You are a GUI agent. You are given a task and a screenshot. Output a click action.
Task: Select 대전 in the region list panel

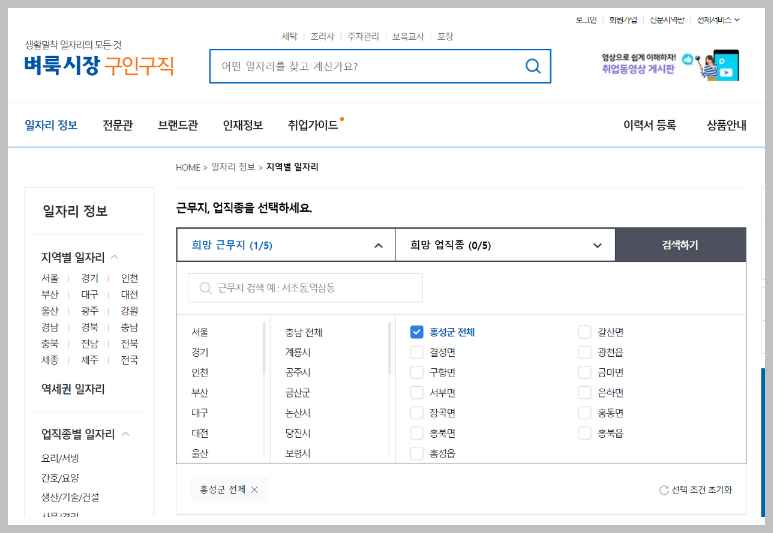(x=200, y=433)
